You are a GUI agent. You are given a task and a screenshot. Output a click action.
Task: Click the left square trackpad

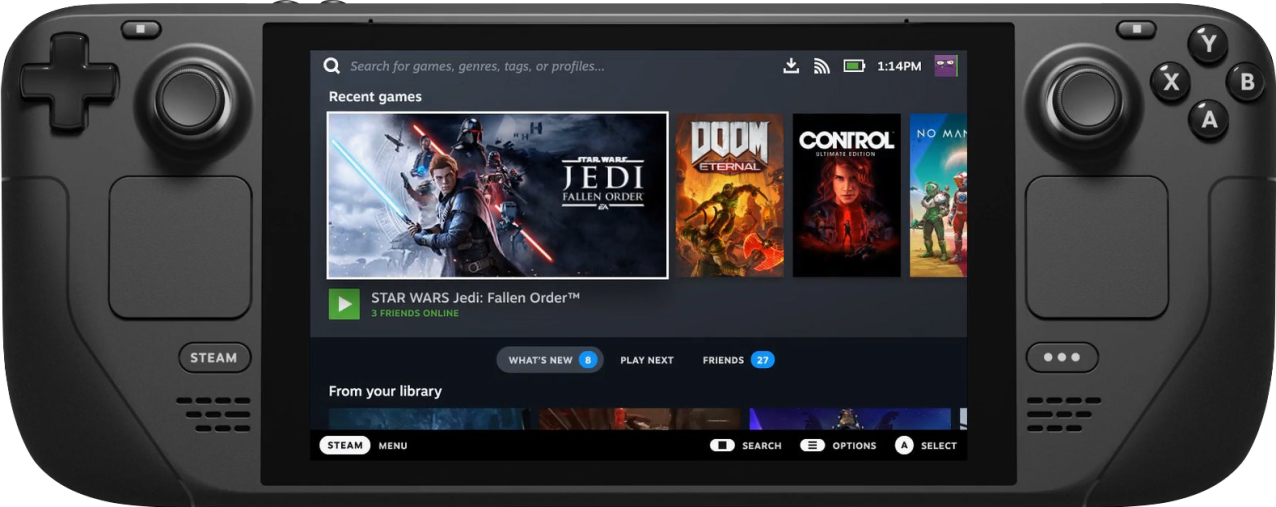pos(180,248)
